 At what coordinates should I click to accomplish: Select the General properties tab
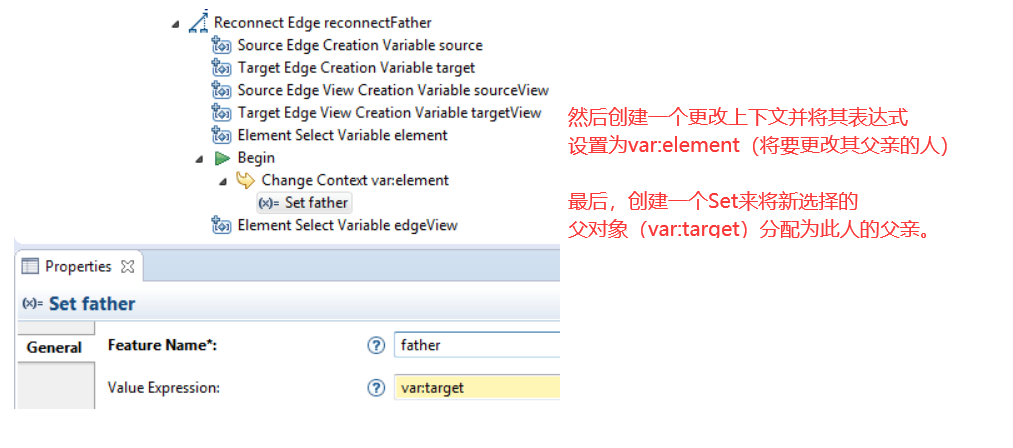(54, 348)
